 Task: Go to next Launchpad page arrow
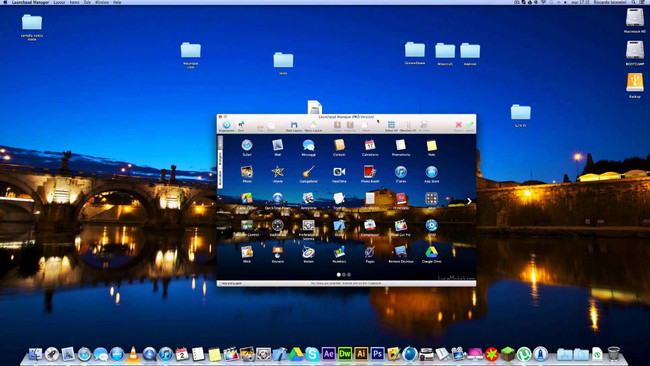coord(469,201)
